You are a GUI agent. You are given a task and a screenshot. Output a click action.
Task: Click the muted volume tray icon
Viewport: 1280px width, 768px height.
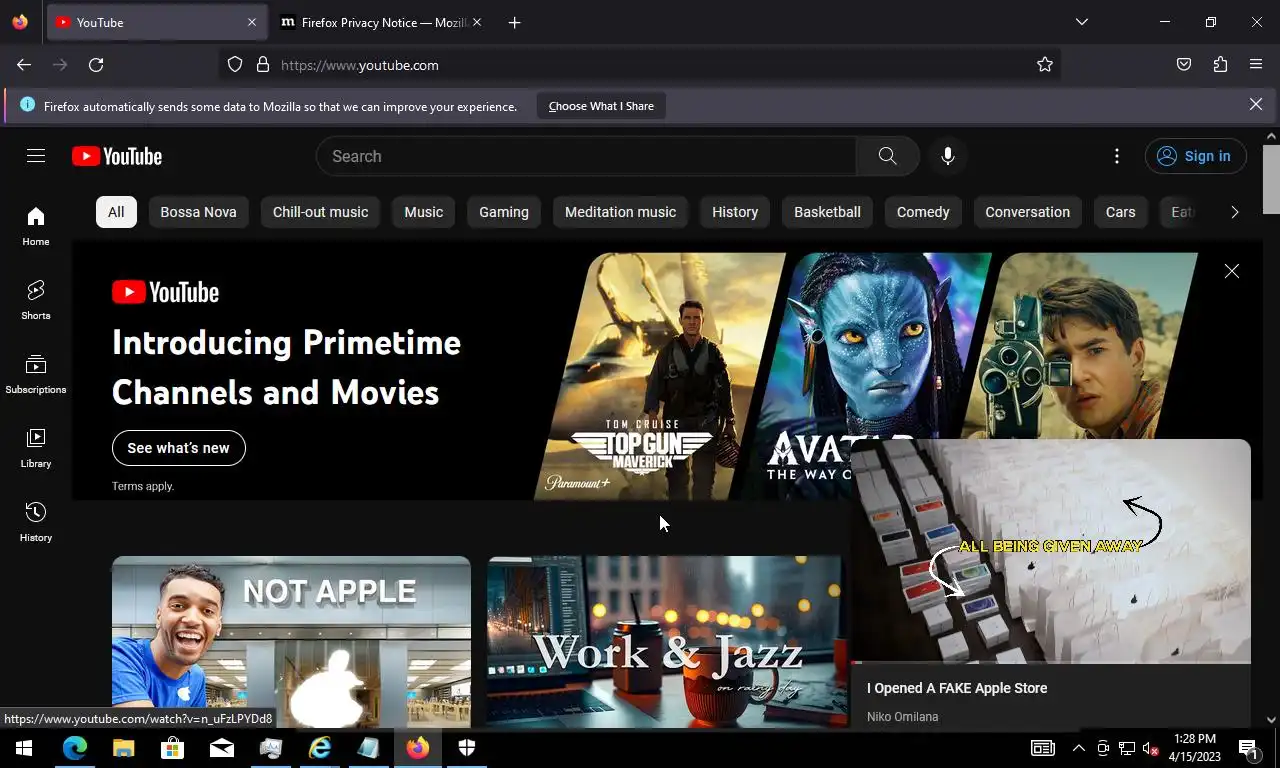coord(1150,748)
